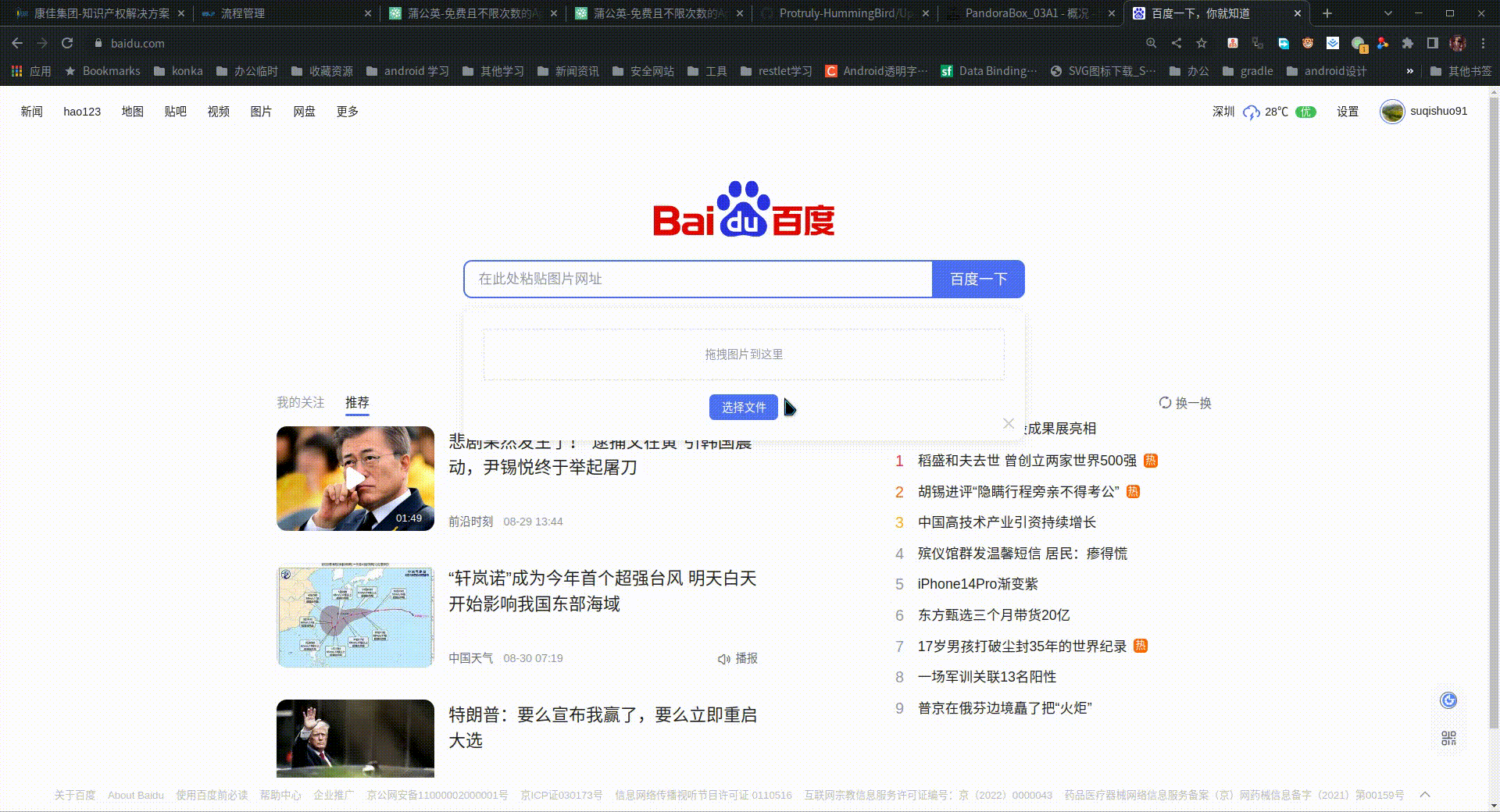Open the Chrome three-dot menu
The width and height of the screenshot is (1500, 812).
tap(1483, 44)
